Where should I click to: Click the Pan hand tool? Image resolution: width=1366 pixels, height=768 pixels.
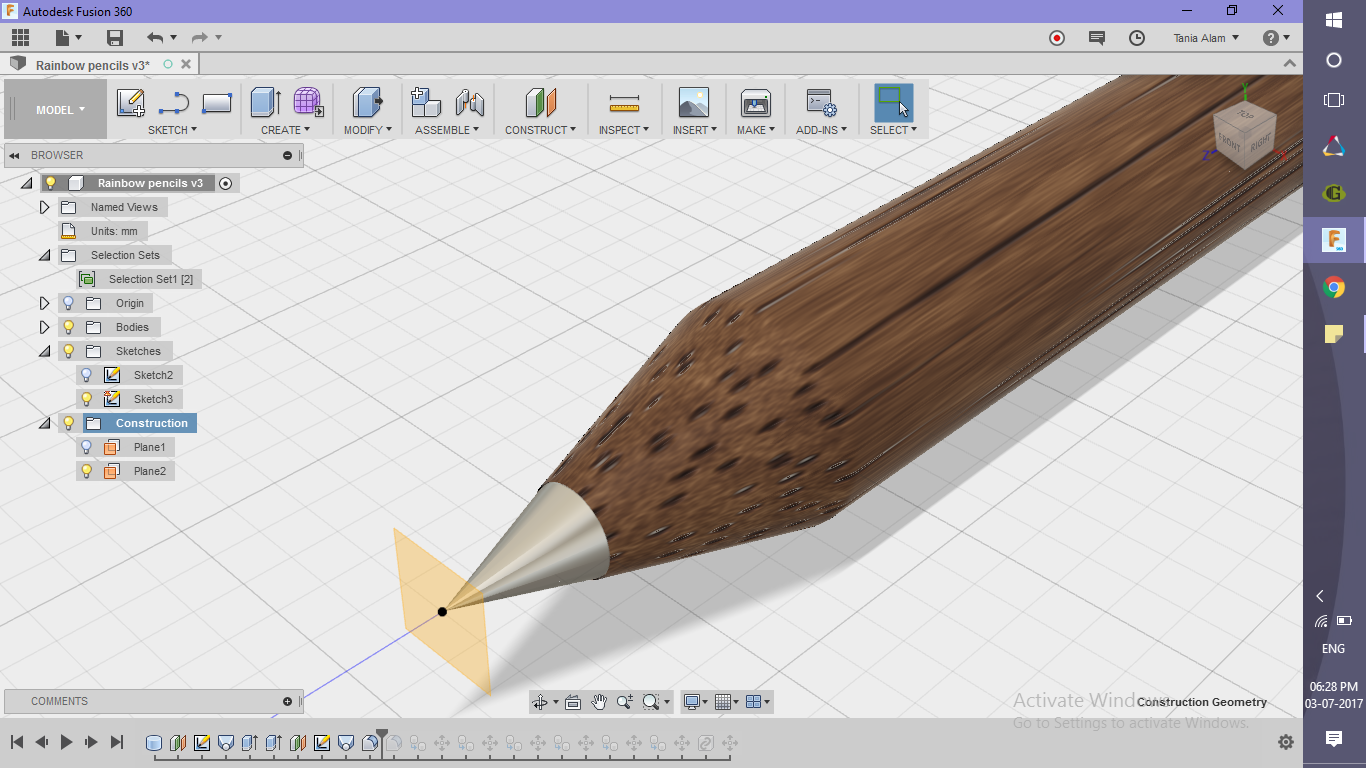pos(599,702)
